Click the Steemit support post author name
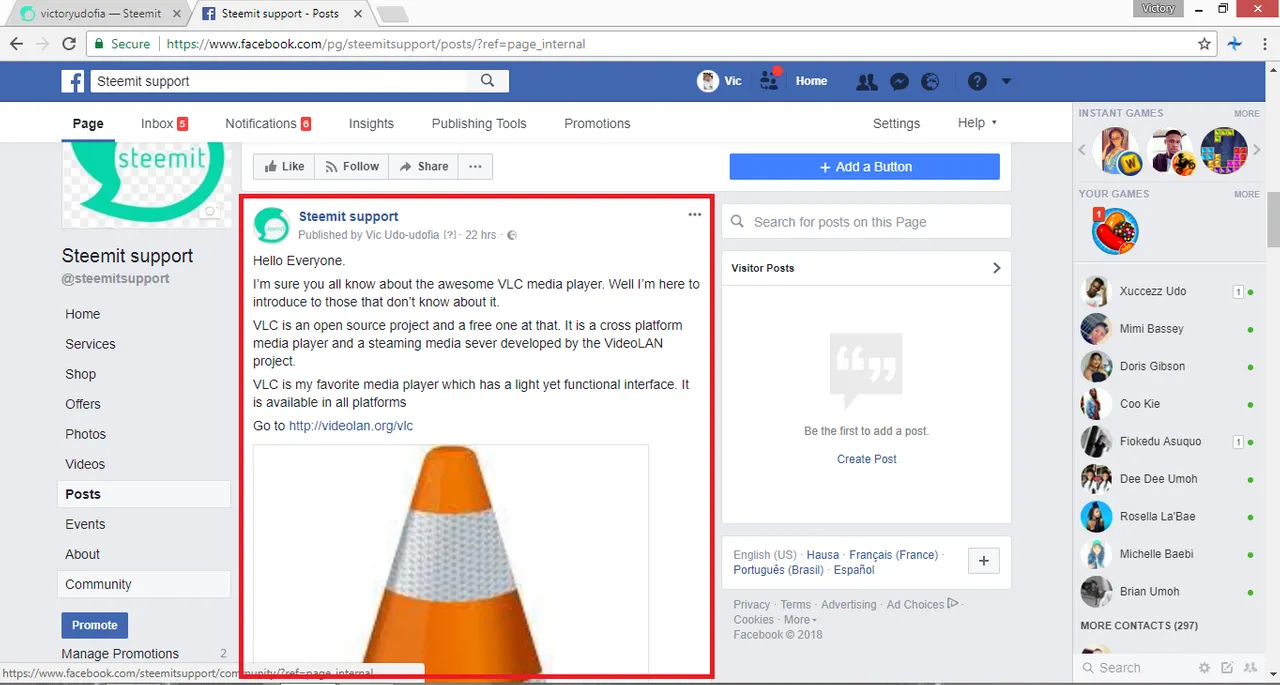This screenshot has width=1280, height=685. [x=348, y=216]
